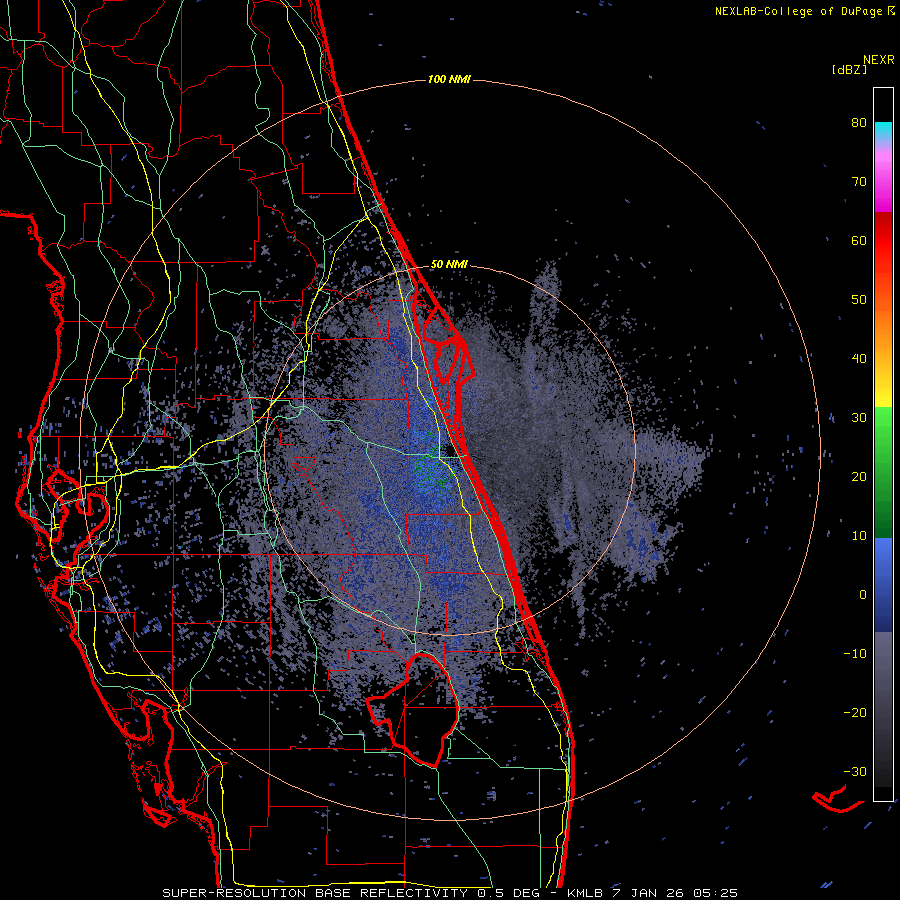Click the red island outline in the bottom right corner
Screen dimensions: 900x900
(838, 798)
